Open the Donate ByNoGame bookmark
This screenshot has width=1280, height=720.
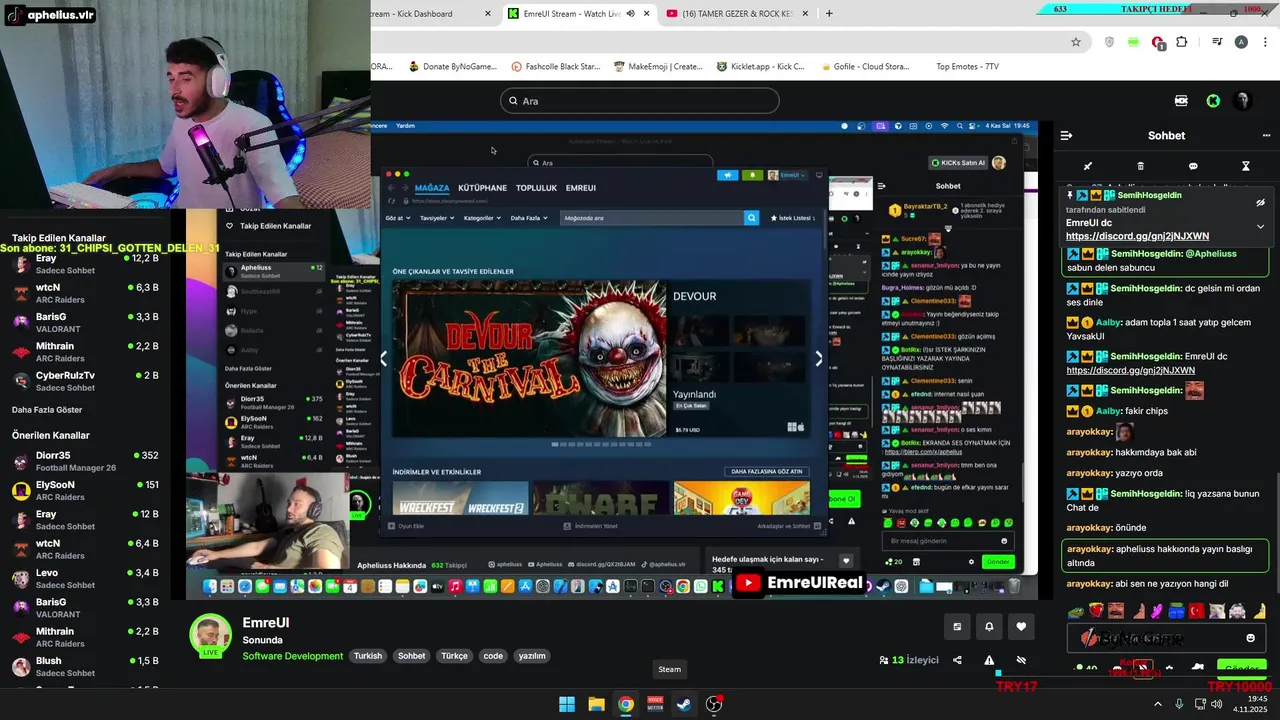[x=452, y=67]
